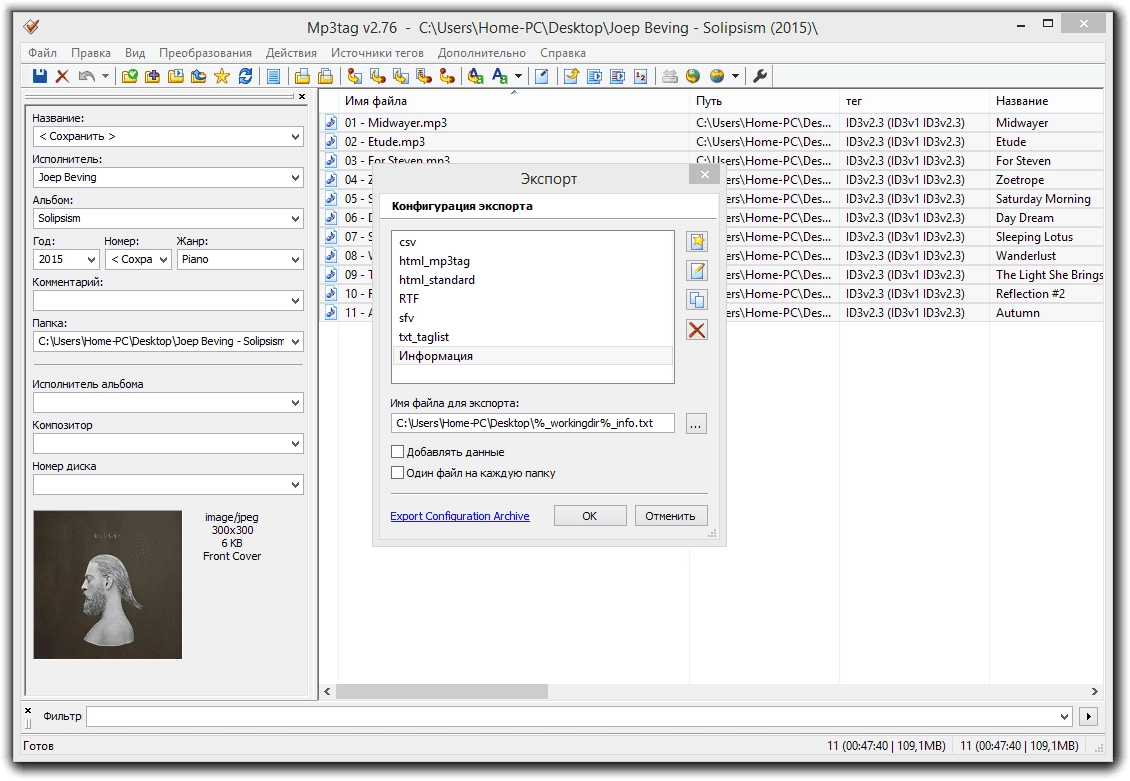Expand the Название dropdown

tap(295, 136)
